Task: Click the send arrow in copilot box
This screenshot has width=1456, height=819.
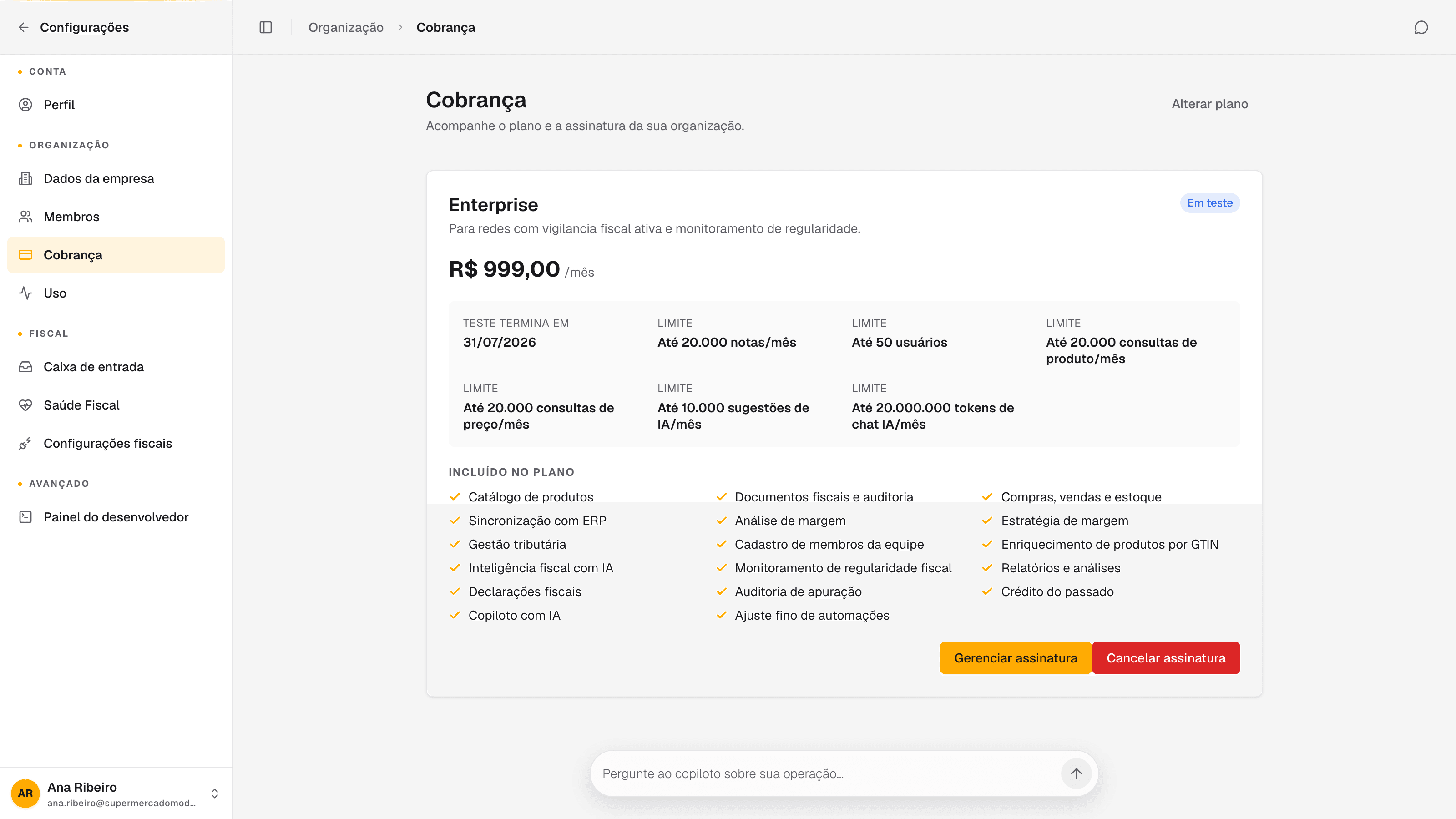Action: pos(1076,773)
